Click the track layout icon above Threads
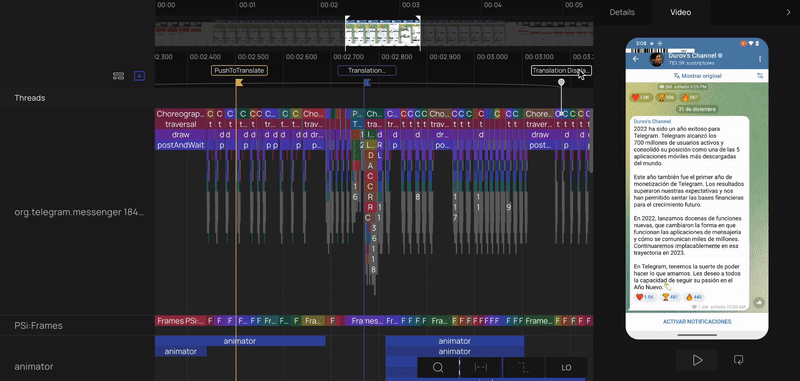 click(x=118, y=76)
